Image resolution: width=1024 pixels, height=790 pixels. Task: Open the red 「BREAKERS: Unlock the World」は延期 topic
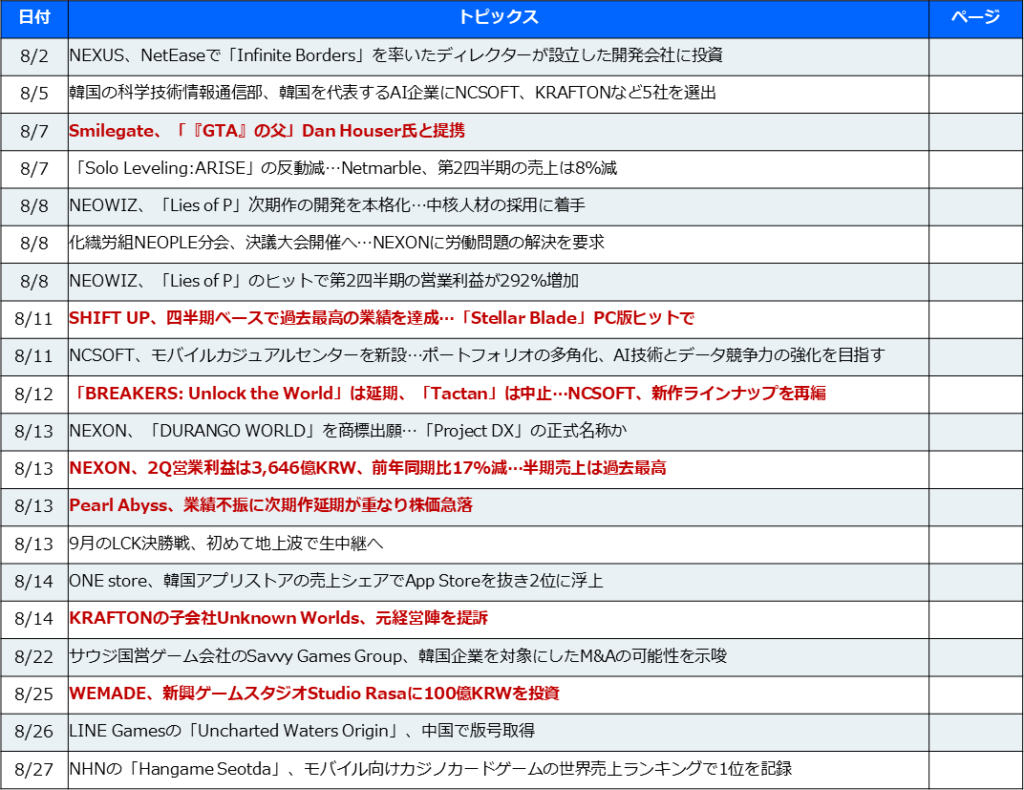click(x=449, y=393)
